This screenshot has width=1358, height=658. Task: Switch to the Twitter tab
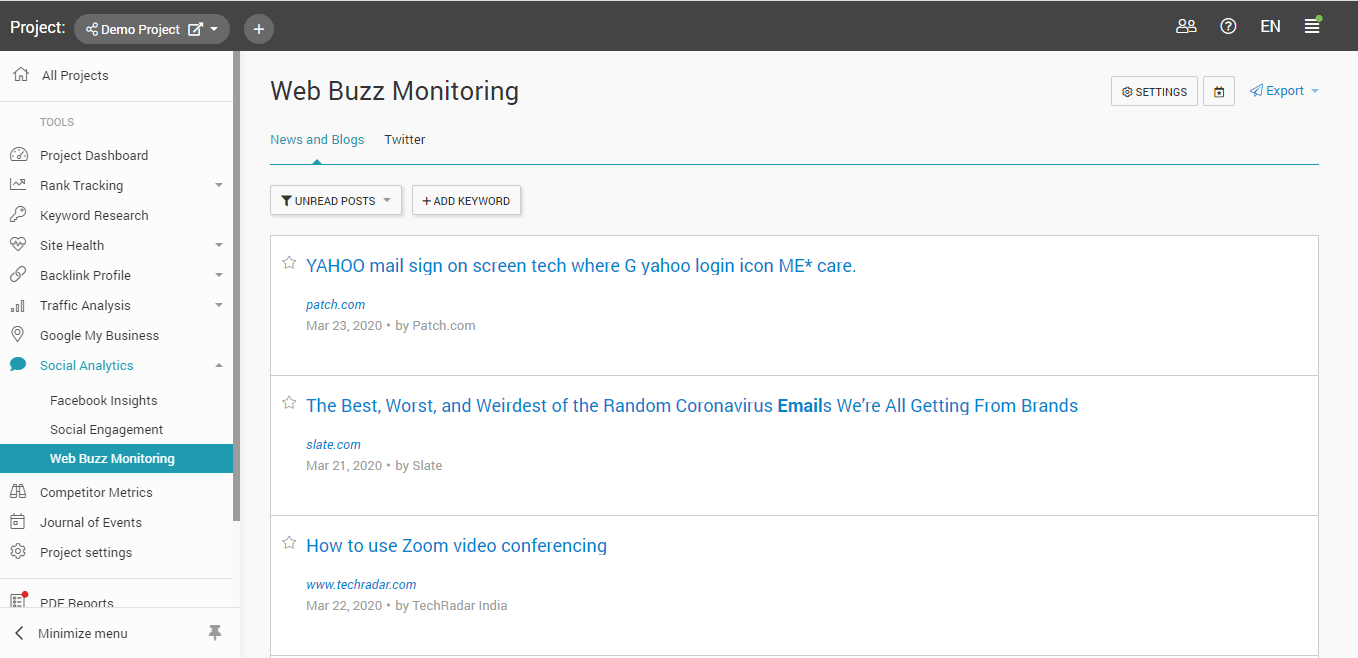click(x=405, y=140)
